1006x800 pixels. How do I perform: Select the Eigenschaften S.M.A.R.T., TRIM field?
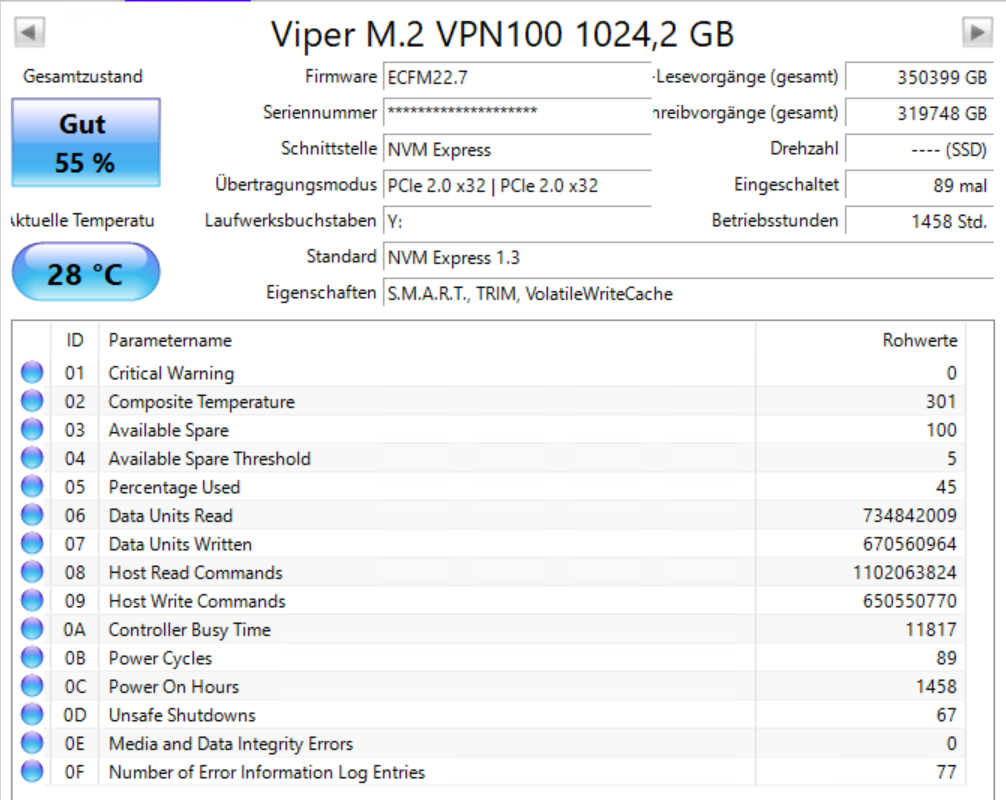[x=688, y=293]
